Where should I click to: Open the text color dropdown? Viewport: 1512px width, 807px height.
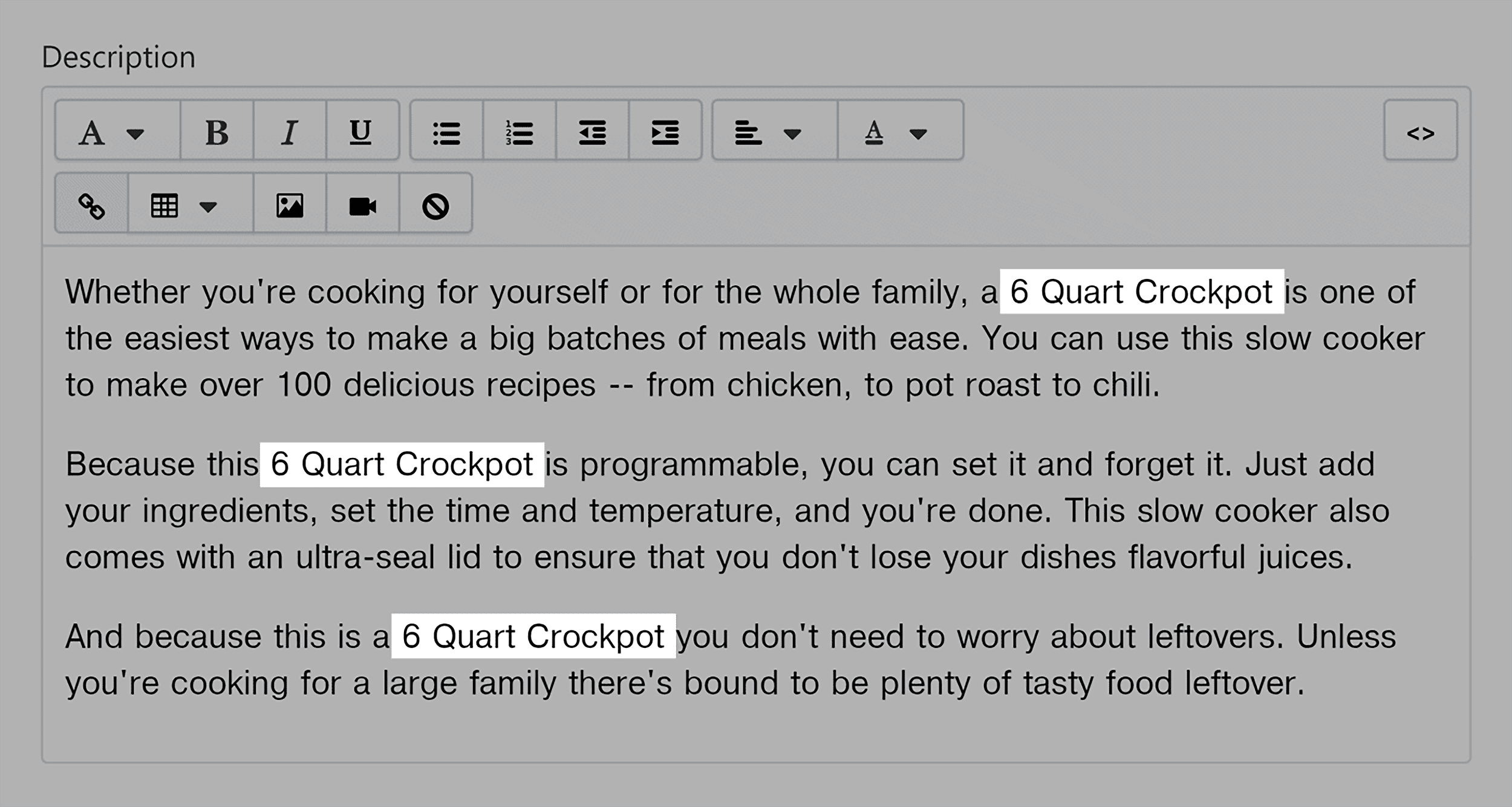(x=901, y=131)
